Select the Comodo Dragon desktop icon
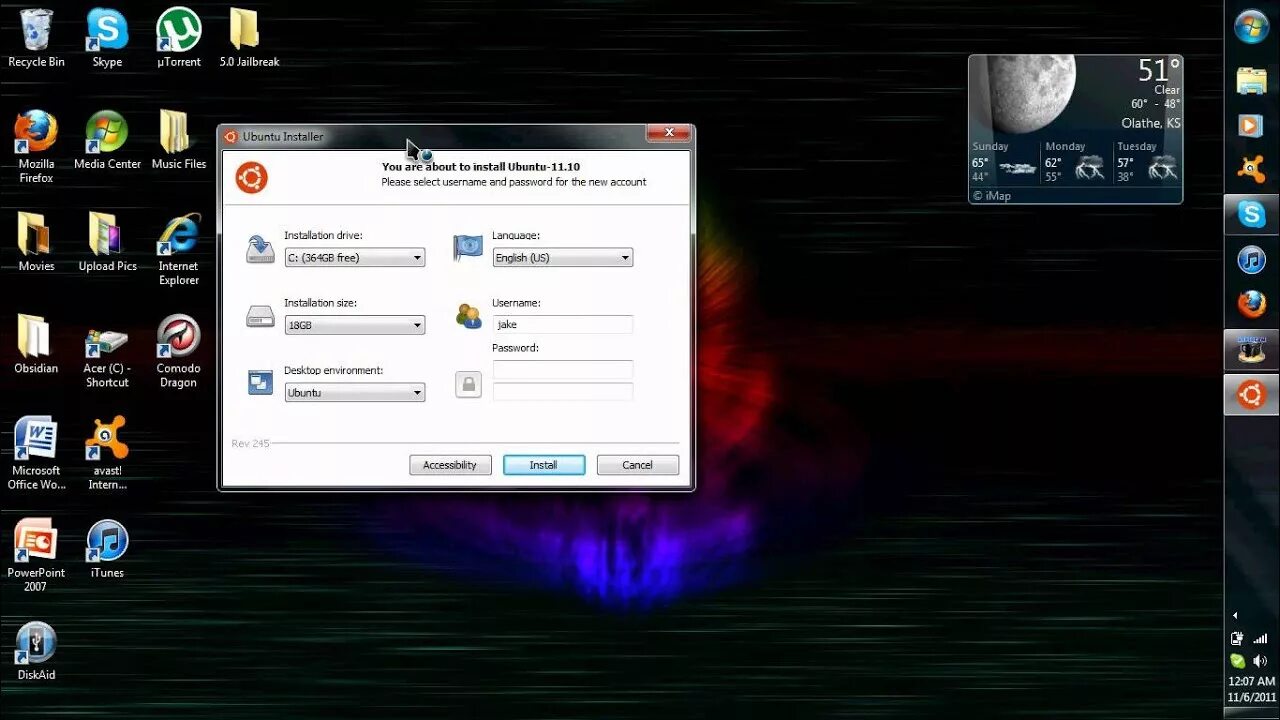1280x720 pixels. [x=179, y=352]
